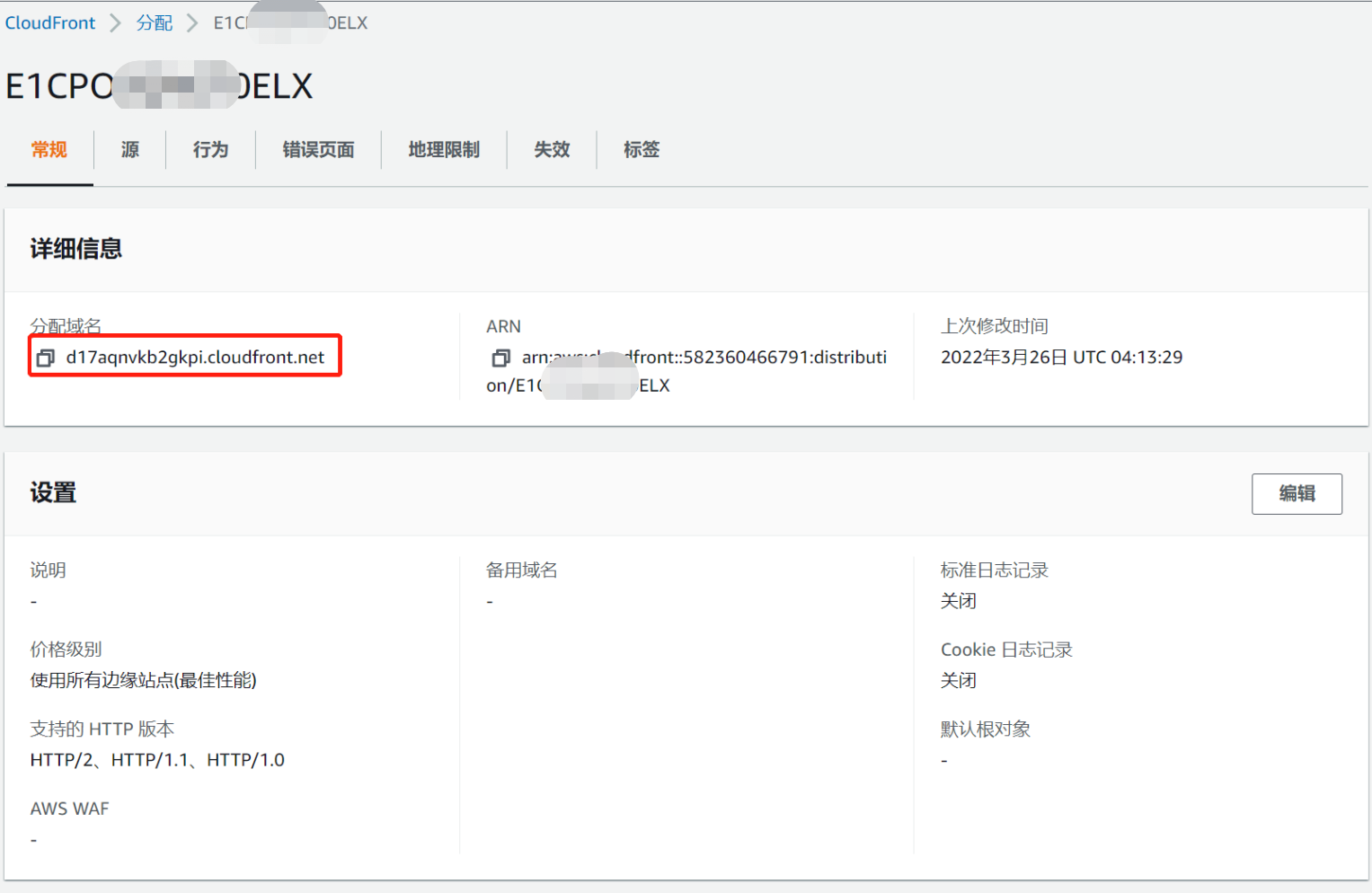The height and width of the screenshot is (893, 1372).
Task: Open the CloudFront breadcrumb link
Action: (50, 22)
